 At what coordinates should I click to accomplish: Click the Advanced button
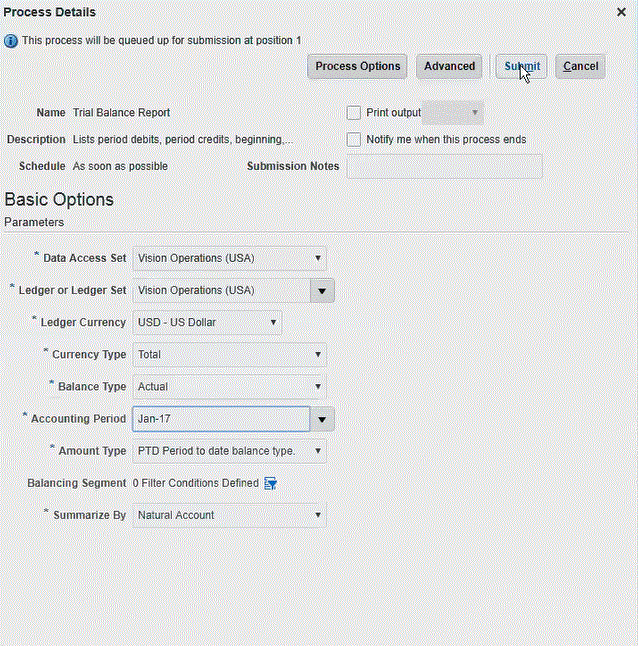point(449,66)
